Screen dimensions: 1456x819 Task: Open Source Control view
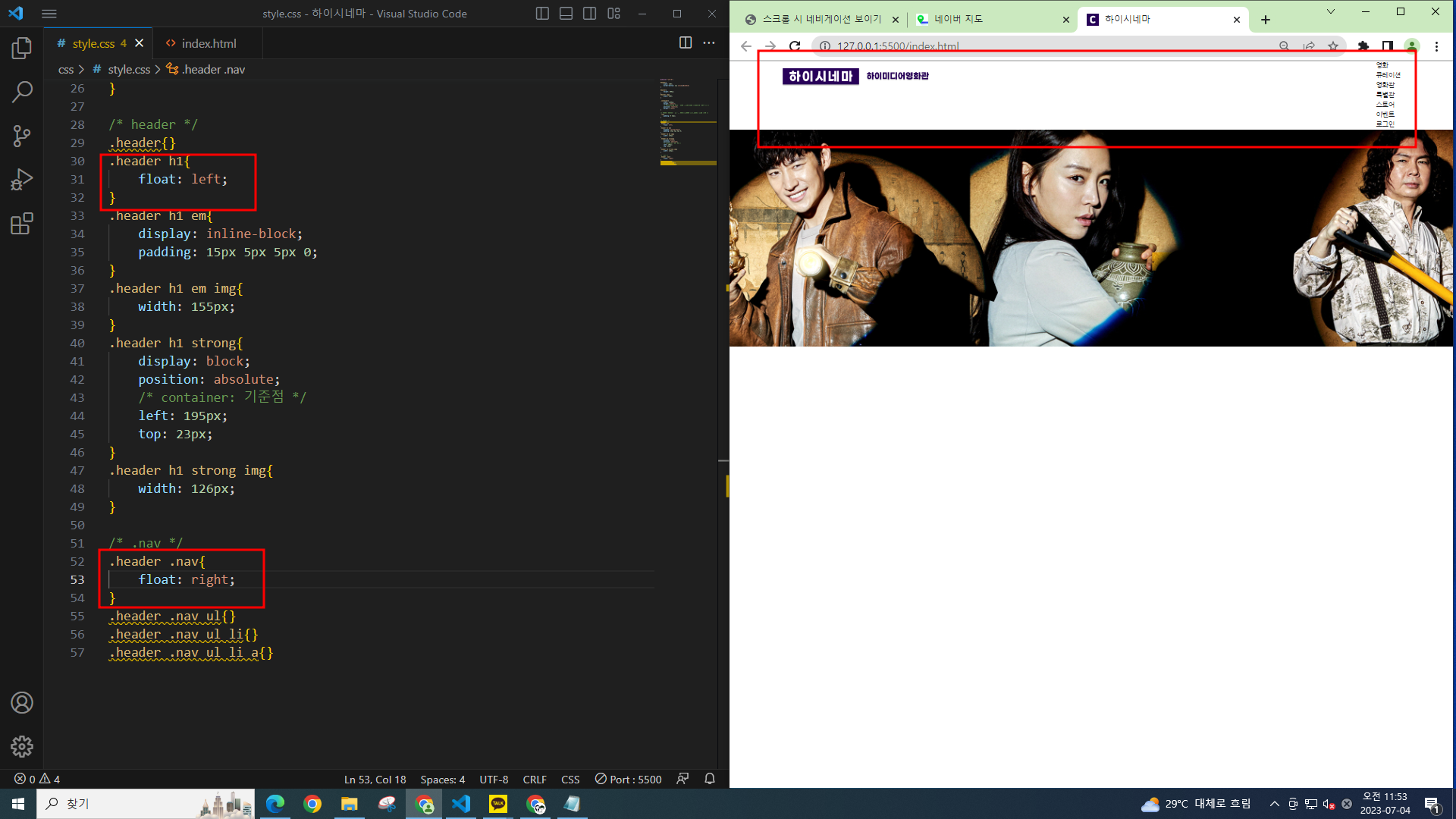(22, 136)
